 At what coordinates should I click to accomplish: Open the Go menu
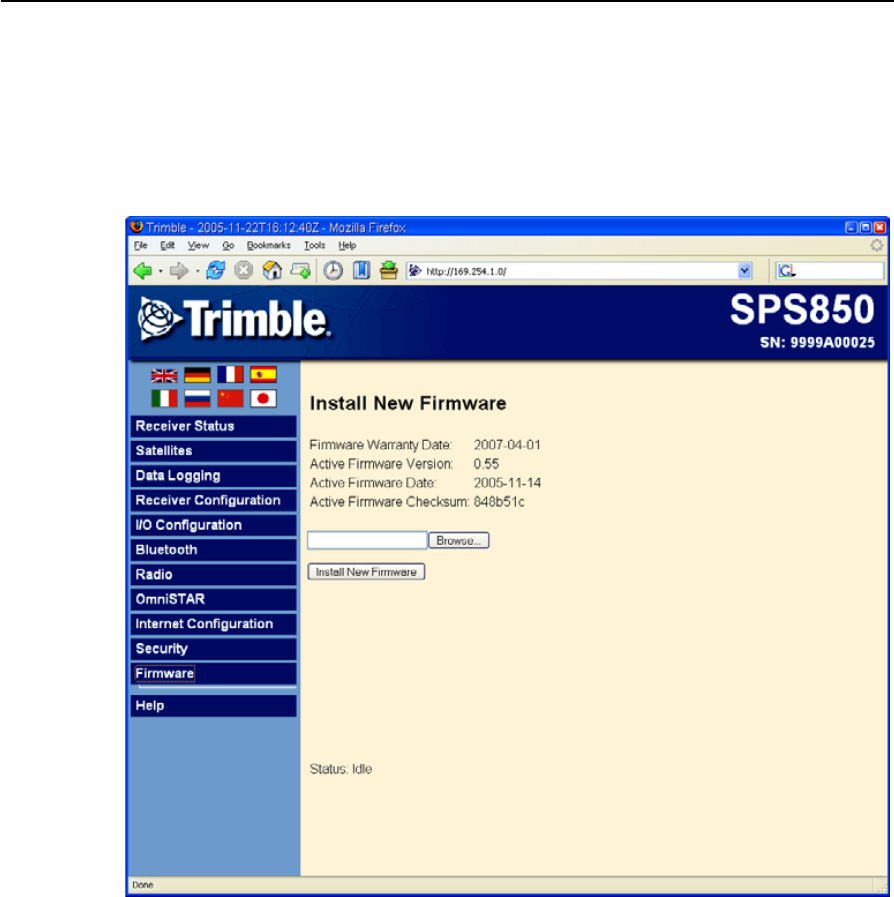(228, 245)
